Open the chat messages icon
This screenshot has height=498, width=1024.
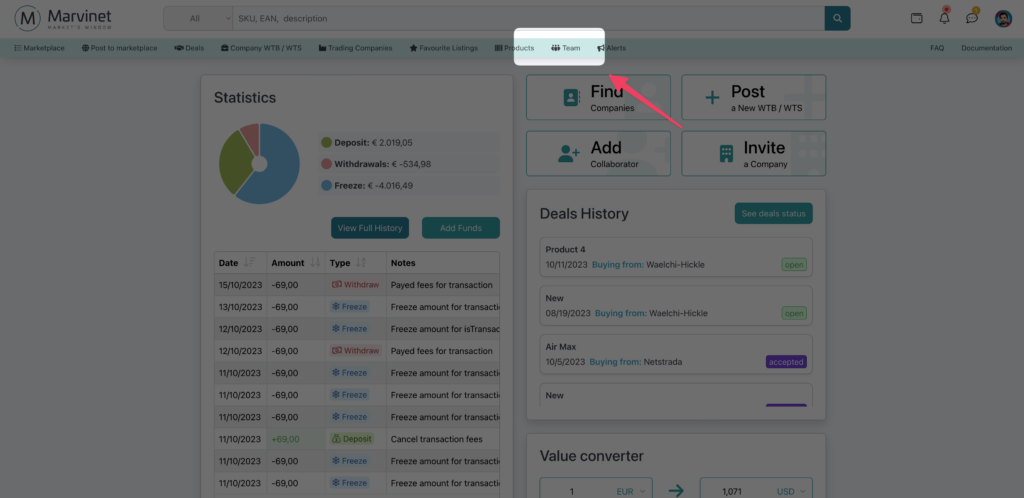[x=971, y=18]
